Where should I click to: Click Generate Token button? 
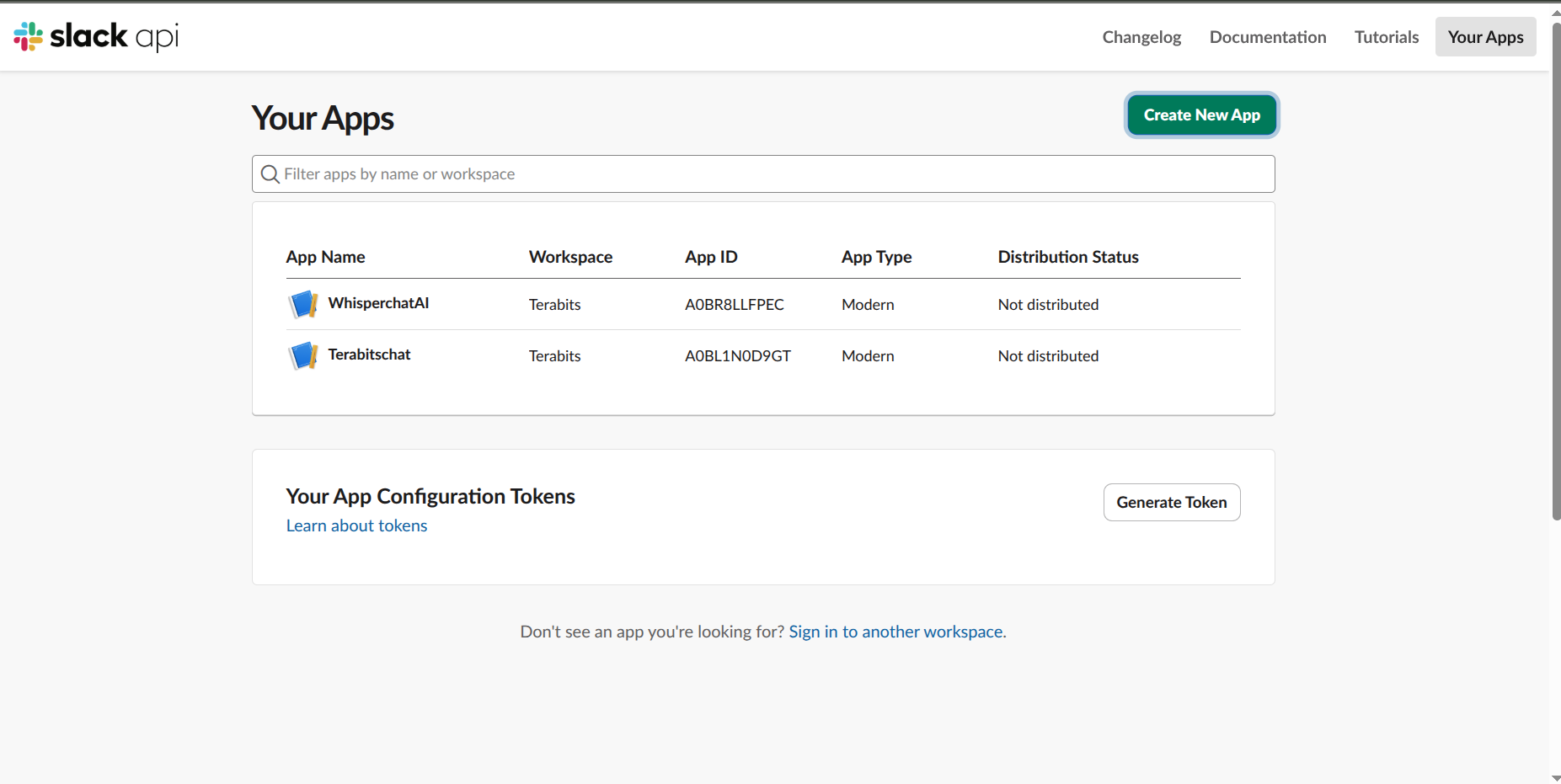1172,502
